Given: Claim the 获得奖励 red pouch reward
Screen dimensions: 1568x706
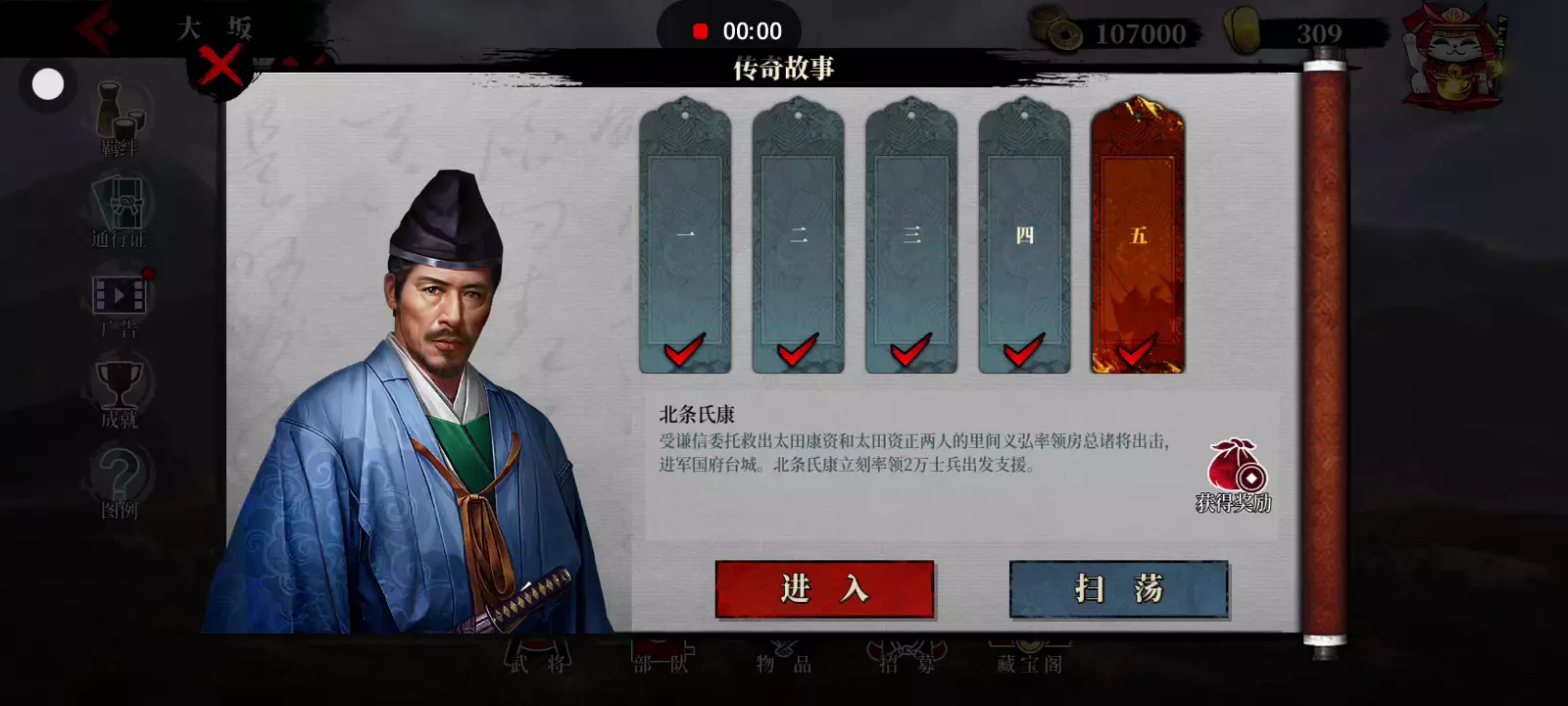Looking at the screenshot, I should click(1233, 476).
